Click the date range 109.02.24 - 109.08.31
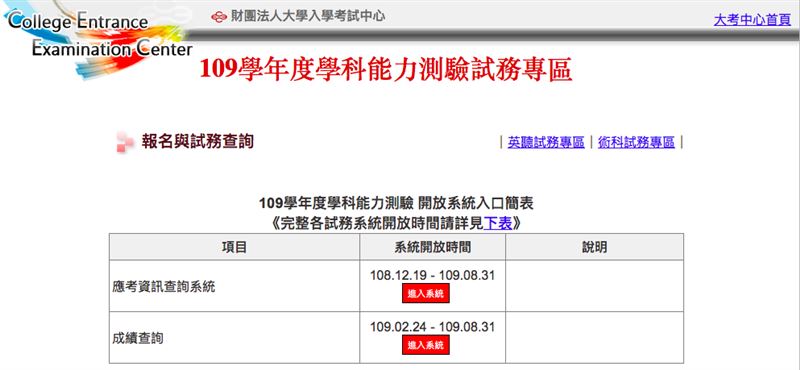This screenshot has width=800, height=370. coord(432,327)
